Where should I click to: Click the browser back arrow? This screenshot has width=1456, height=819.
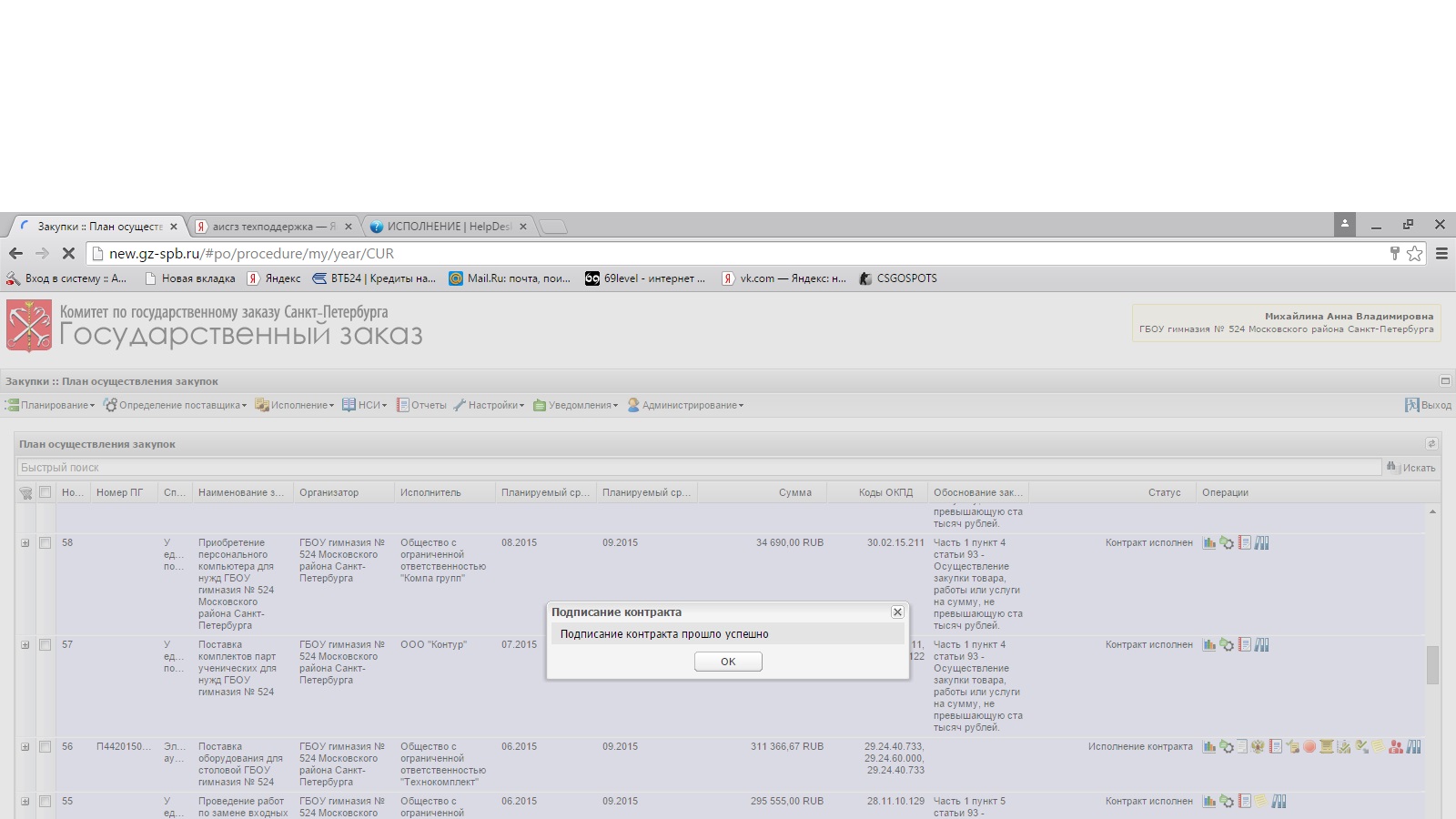[x=15, y=254]
